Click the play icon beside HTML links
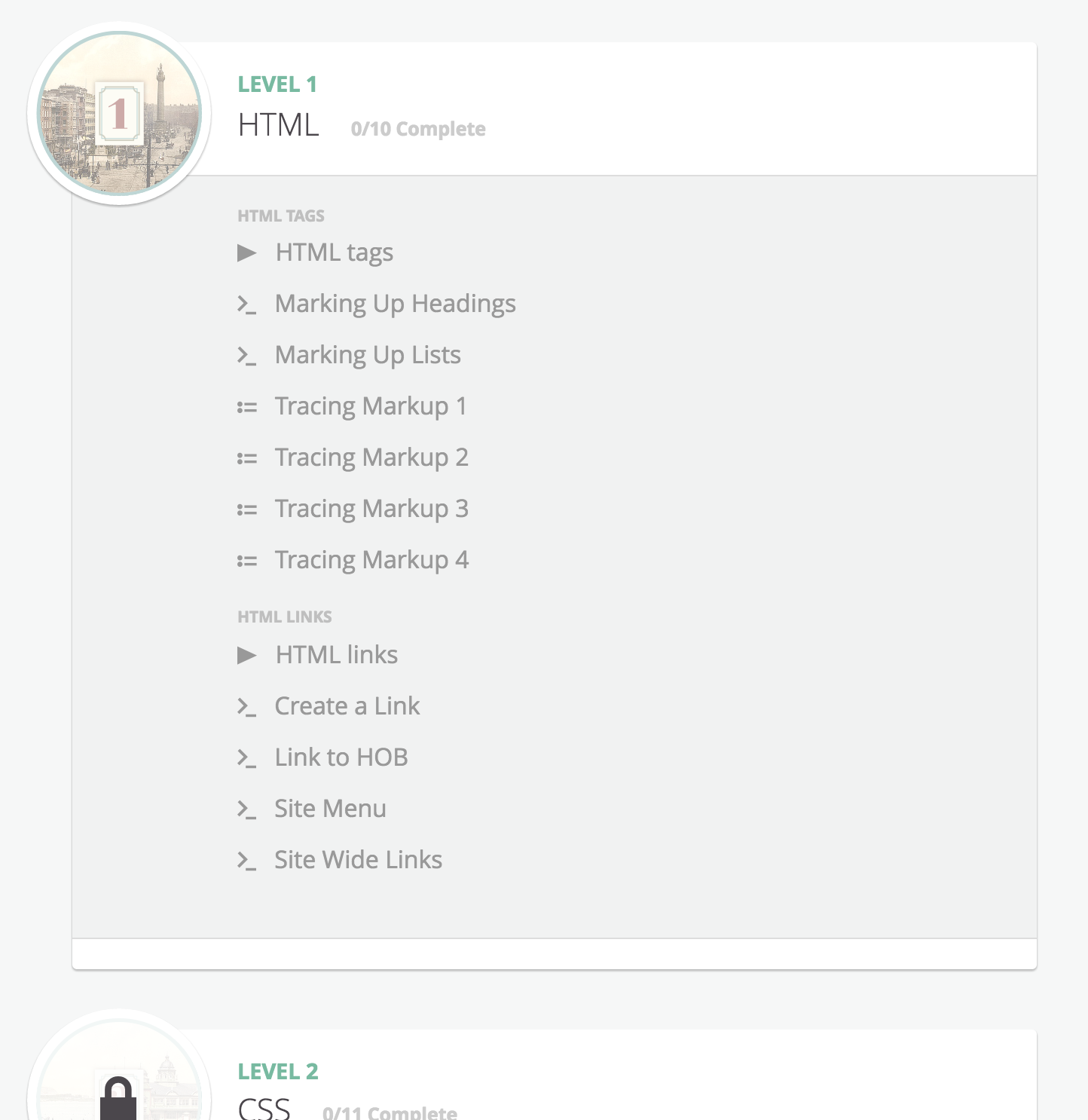The height and width of the screenshot is (1120, 1088). [247, 656]
